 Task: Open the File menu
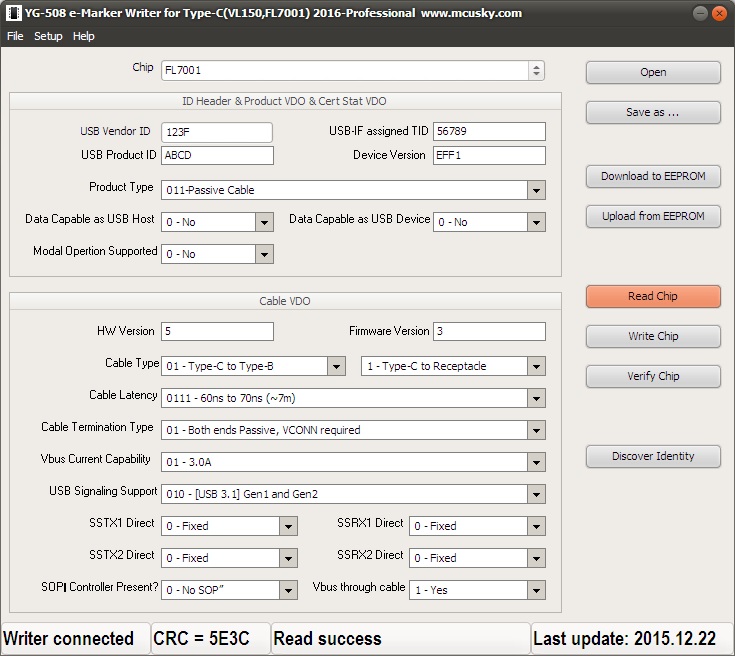click(x=15, y=36)
